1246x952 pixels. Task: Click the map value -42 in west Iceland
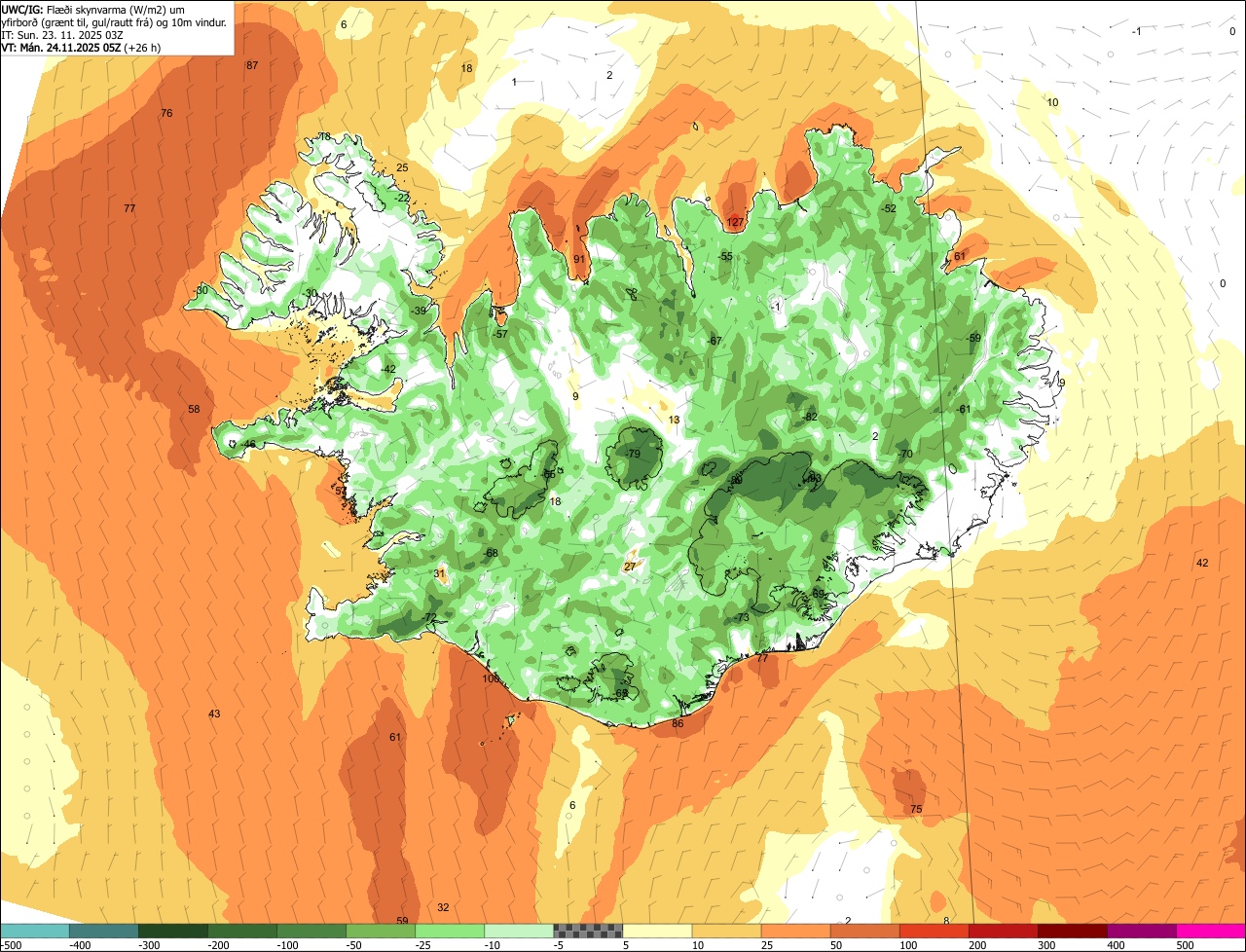click(388, 369)
